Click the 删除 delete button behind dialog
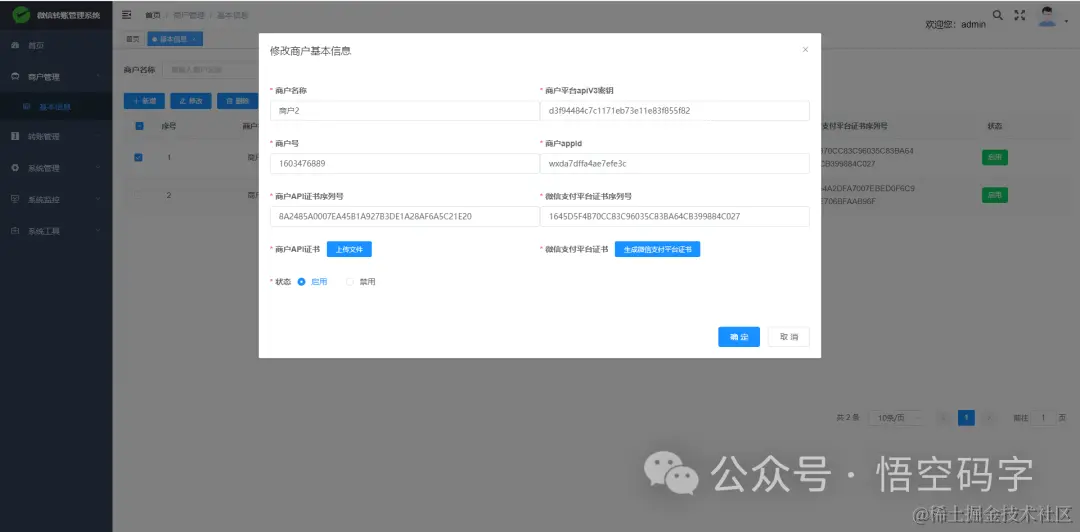 coord(237,101)
